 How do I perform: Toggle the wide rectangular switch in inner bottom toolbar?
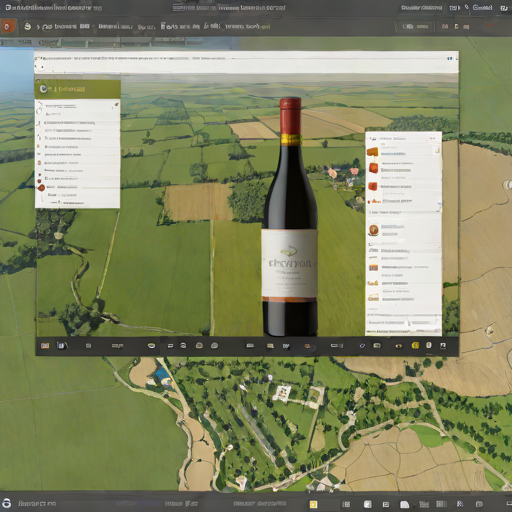[x=336, y=346]
